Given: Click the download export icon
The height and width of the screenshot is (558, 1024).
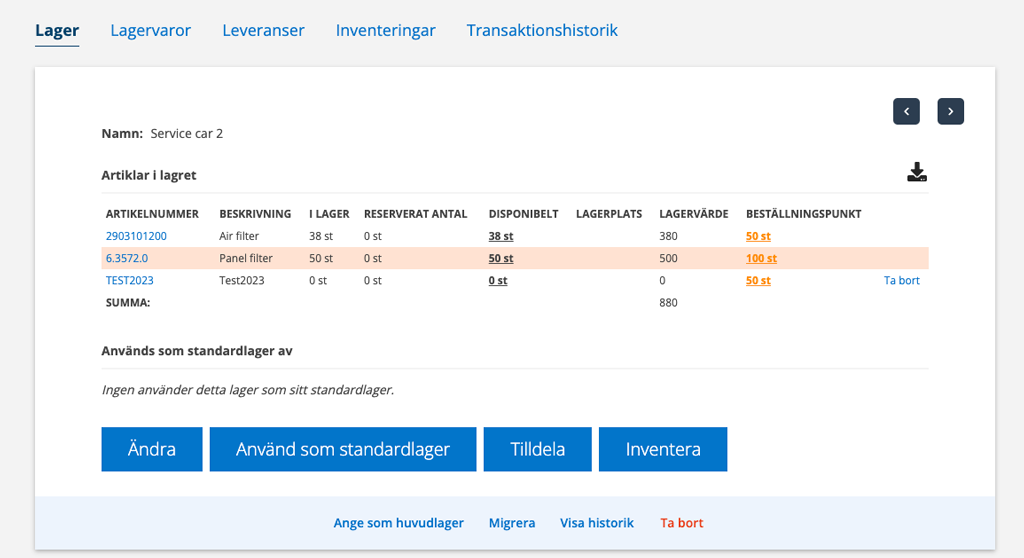Looking at the screenshot, I should tap(917, 172).
